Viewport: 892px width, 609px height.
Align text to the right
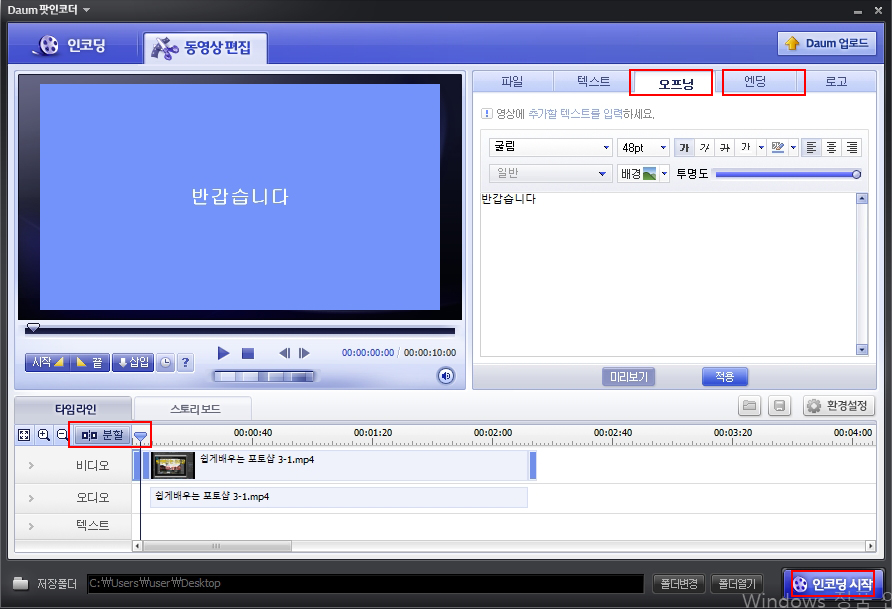click(x=852, y=147)
